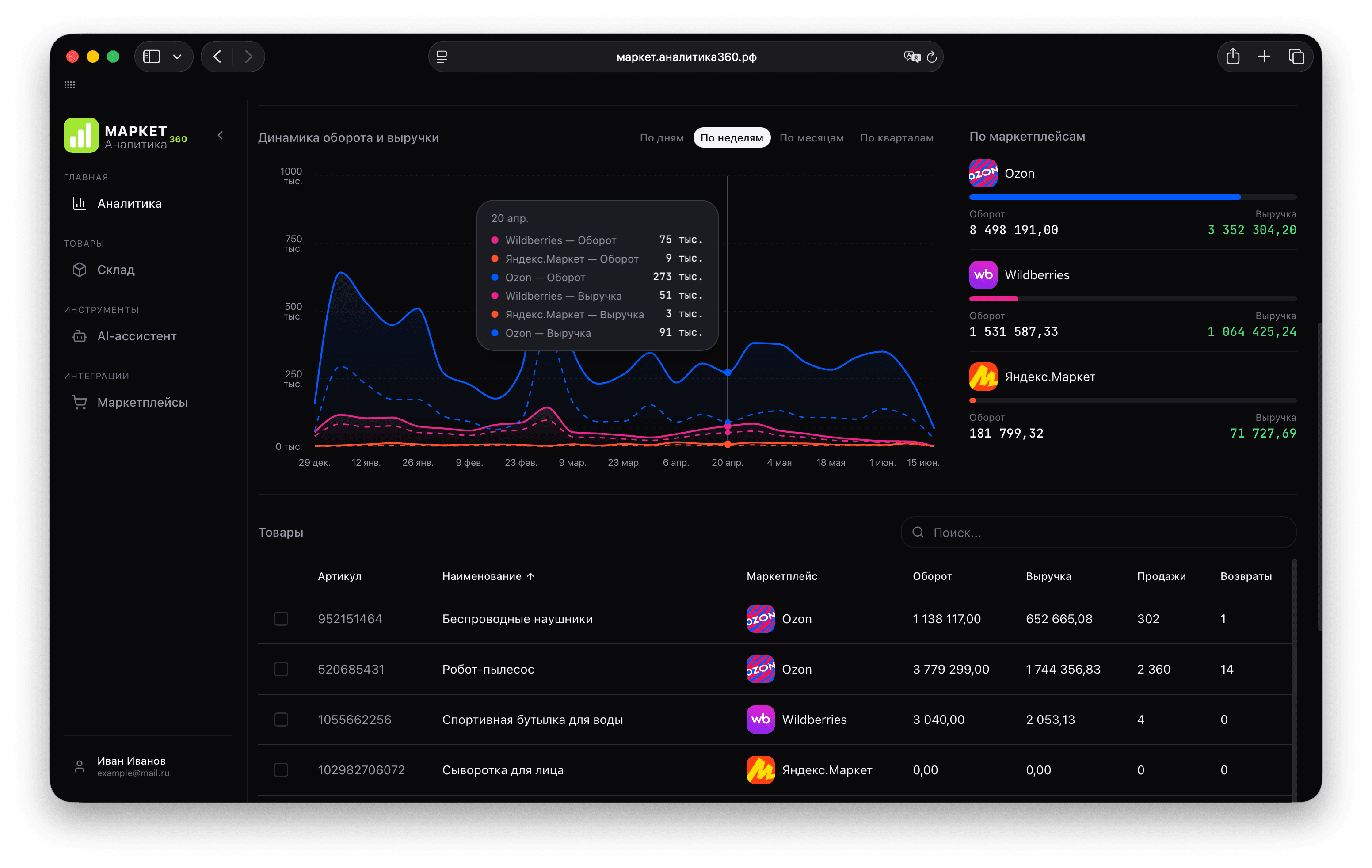Click the Ozon blue turnover progress bar

pos(1105,197)
